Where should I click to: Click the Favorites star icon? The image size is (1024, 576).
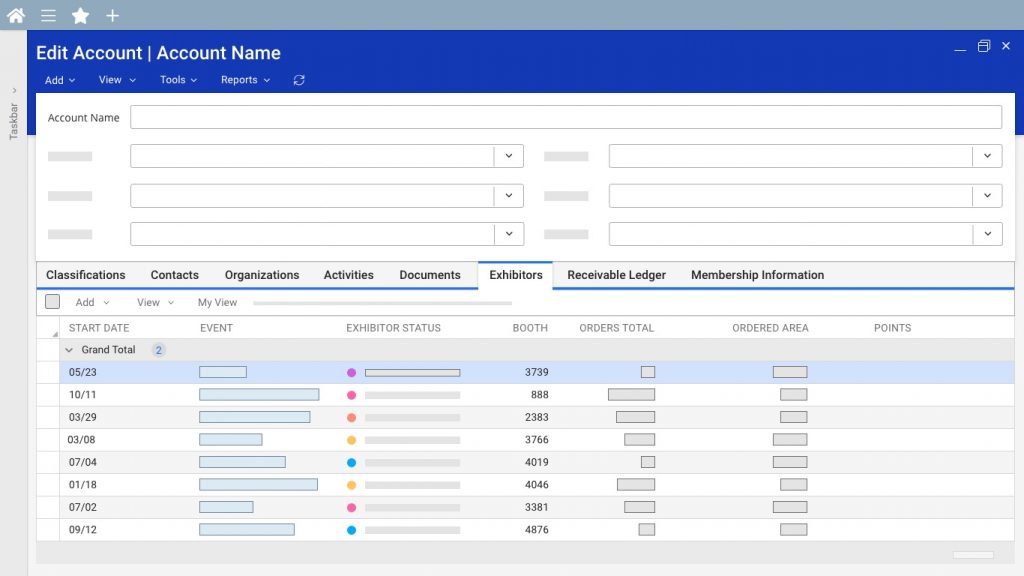coord(80,15)
